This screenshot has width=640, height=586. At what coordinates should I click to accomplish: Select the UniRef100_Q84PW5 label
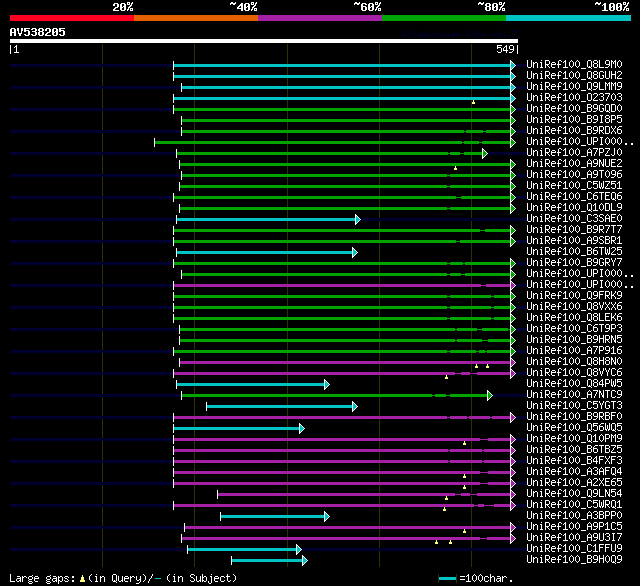[x=574, y=384]
